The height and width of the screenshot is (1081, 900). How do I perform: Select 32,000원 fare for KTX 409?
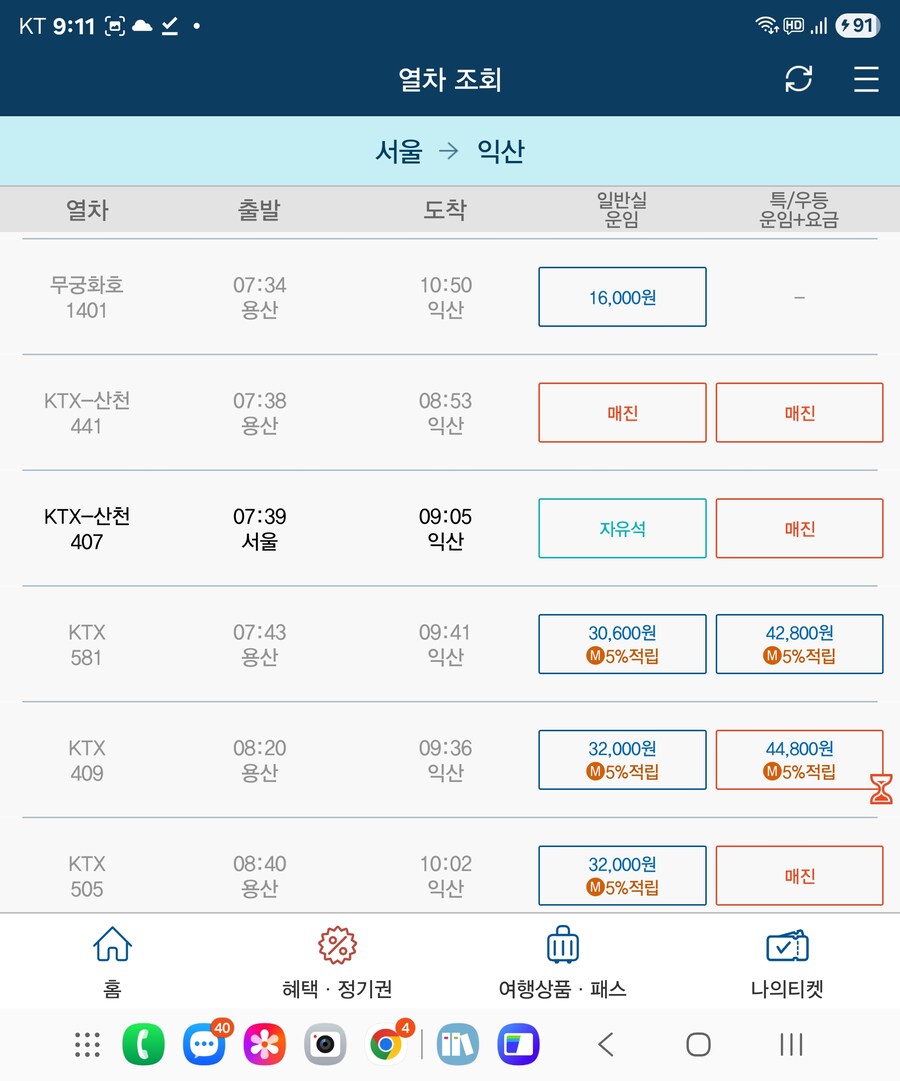(x=622, y=760)
